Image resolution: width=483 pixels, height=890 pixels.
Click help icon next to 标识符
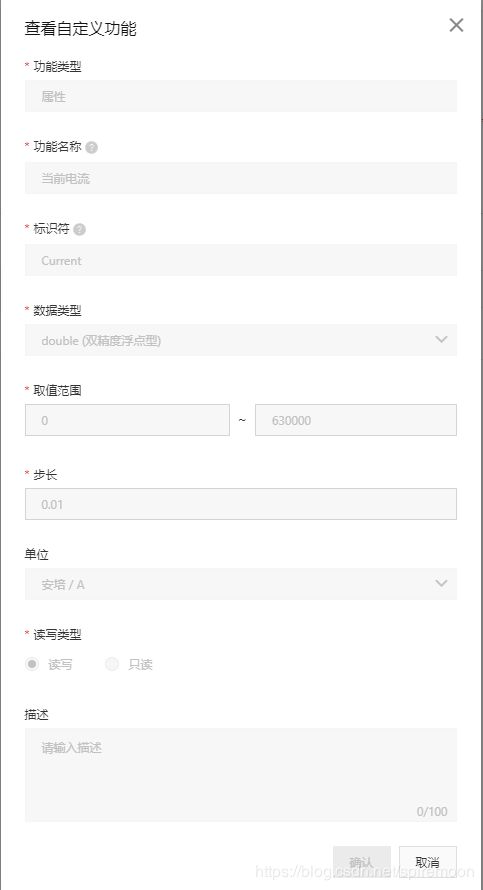tap(80, 229)
